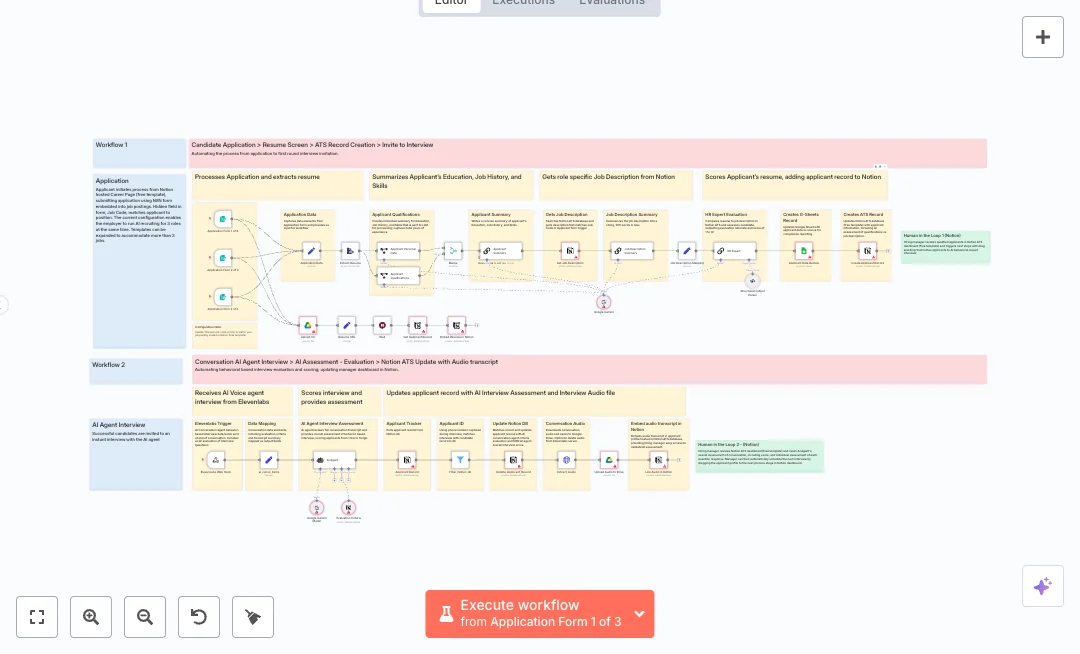Select the Merge node

[x=452, y=251]
